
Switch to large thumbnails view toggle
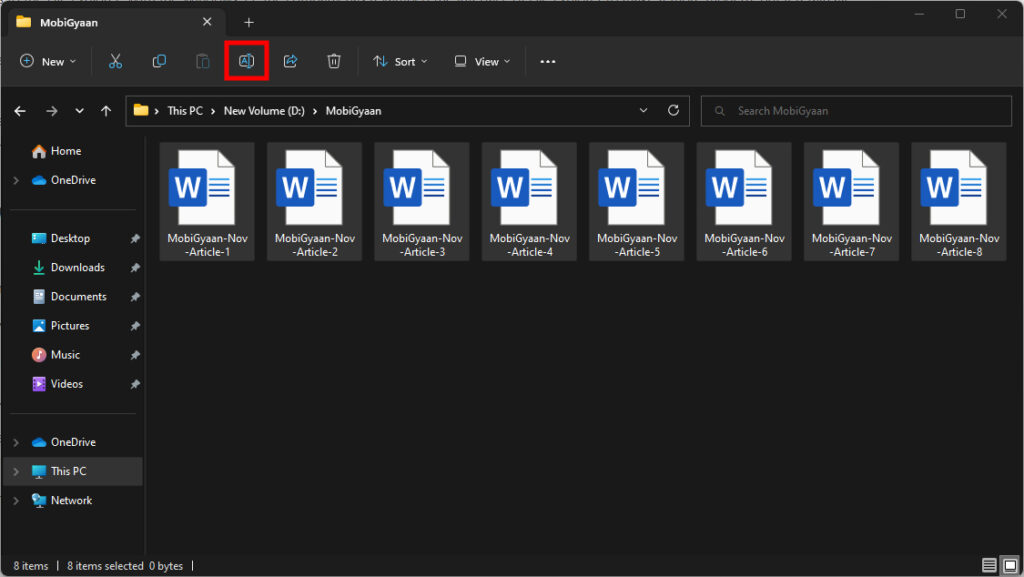coord(1009,566)
